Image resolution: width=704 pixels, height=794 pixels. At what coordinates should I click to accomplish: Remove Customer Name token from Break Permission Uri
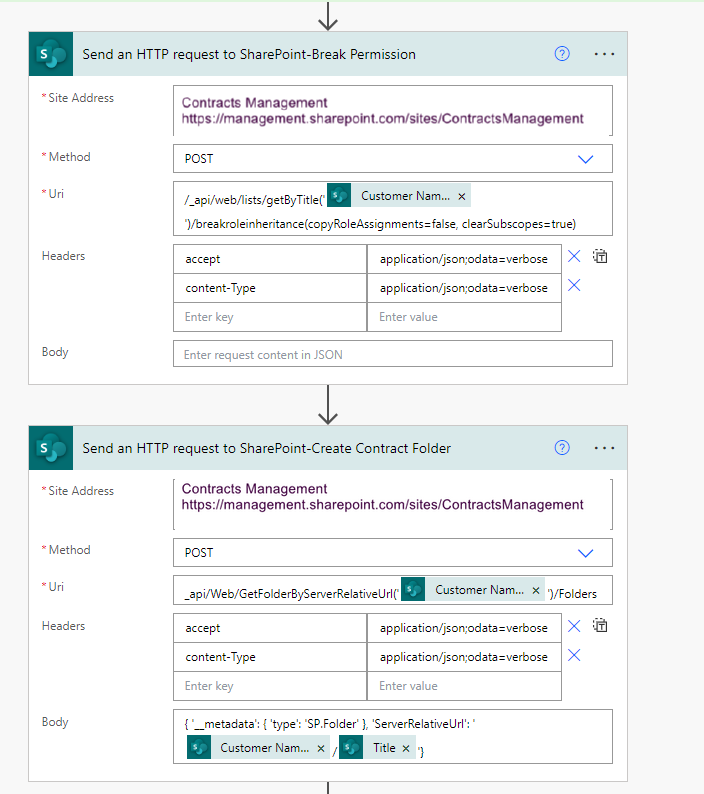tap(461, 196)
